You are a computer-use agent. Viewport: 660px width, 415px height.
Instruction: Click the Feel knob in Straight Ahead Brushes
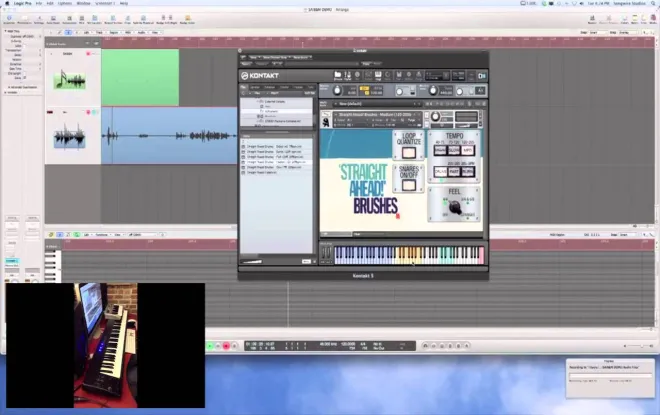[454, 208]
